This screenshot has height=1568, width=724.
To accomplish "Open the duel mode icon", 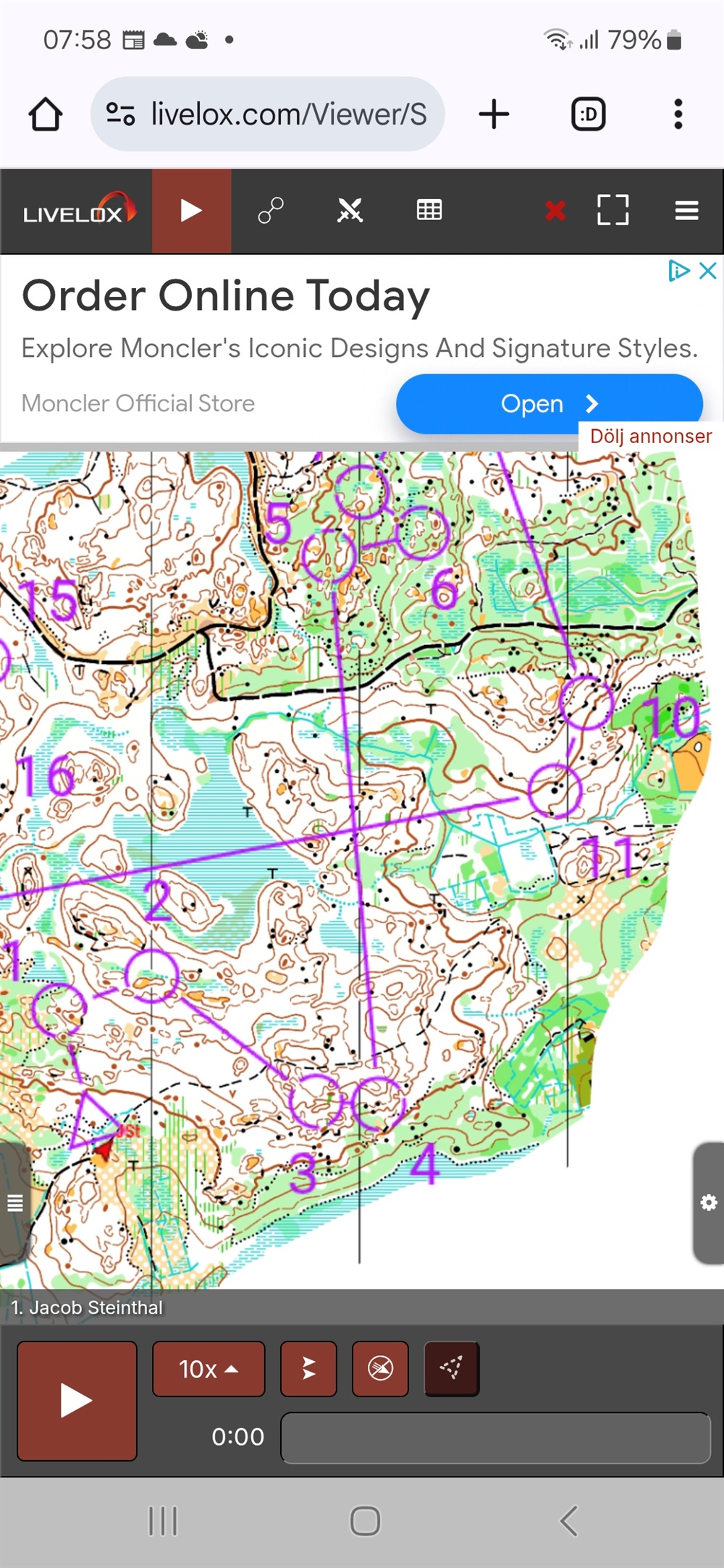I will [350, 211].
